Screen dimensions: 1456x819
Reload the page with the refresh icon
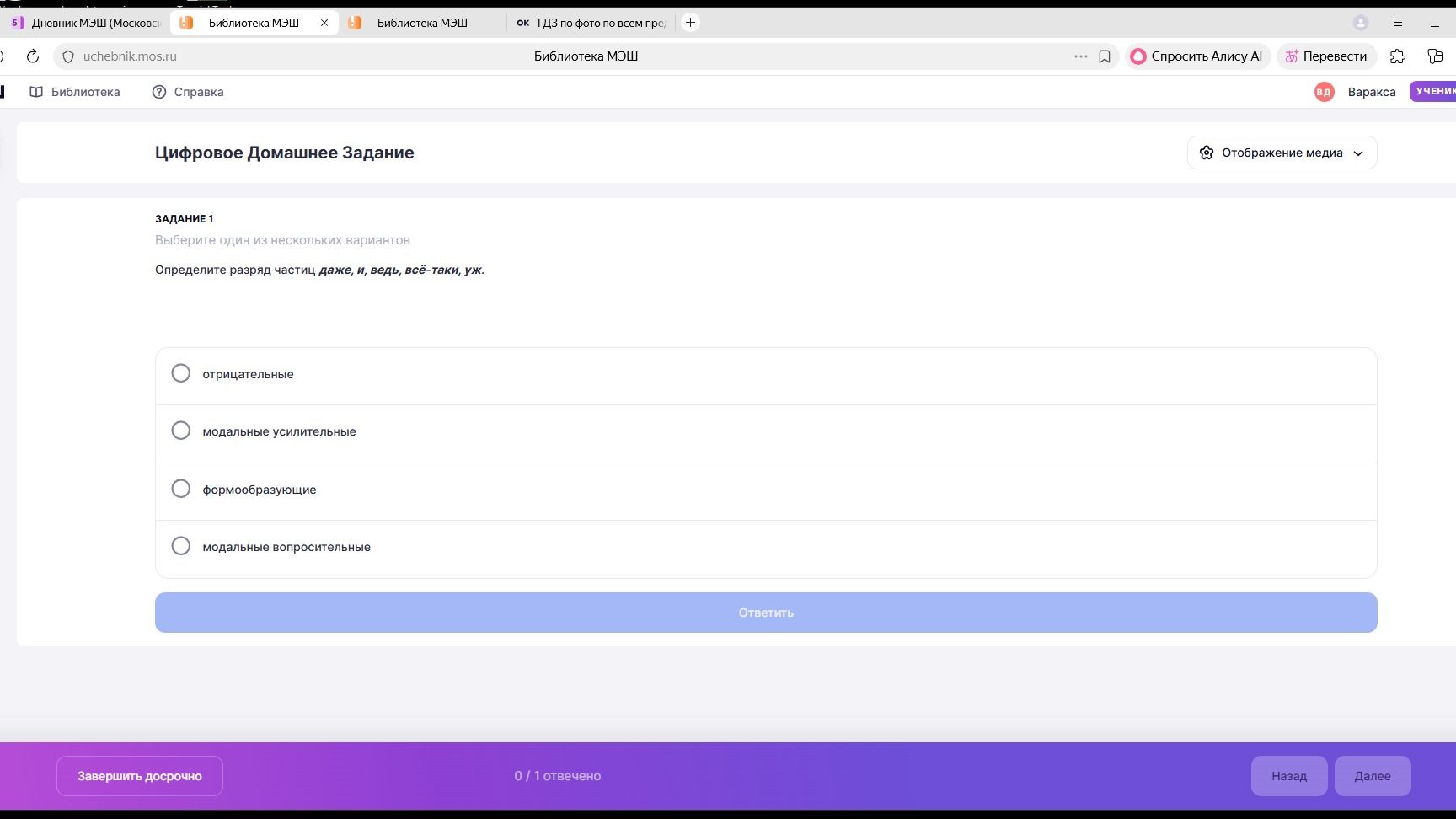(33, 56)
